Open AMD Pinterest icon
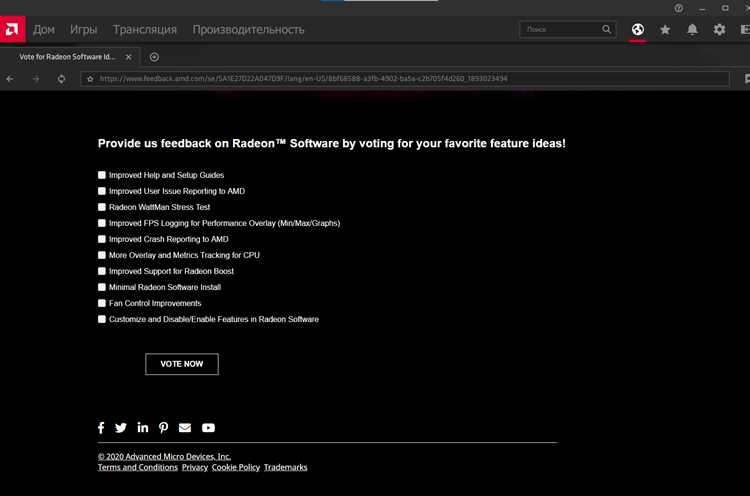Screen dimensions: 750x496 point(164,428)
